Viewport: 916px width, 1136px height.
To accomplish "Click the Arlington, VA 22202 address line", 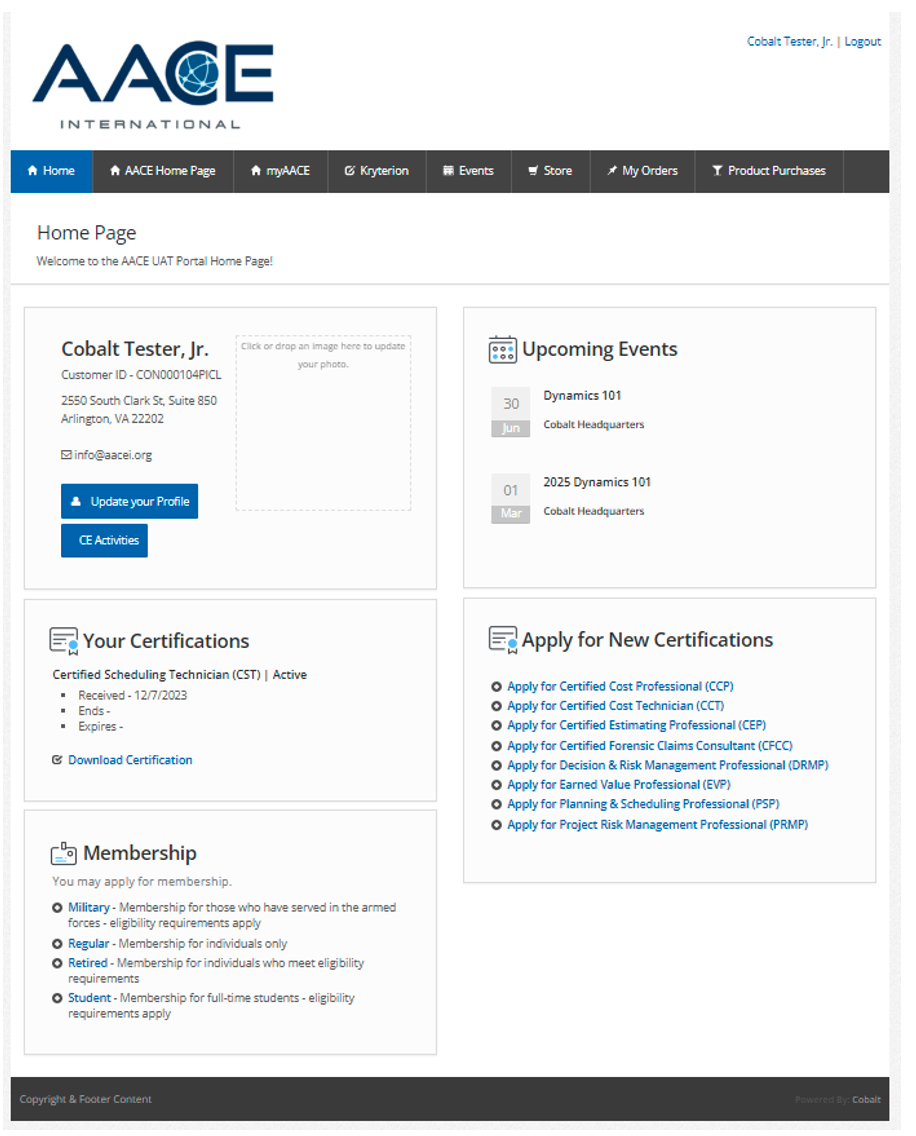I will (x=112, y=419).
